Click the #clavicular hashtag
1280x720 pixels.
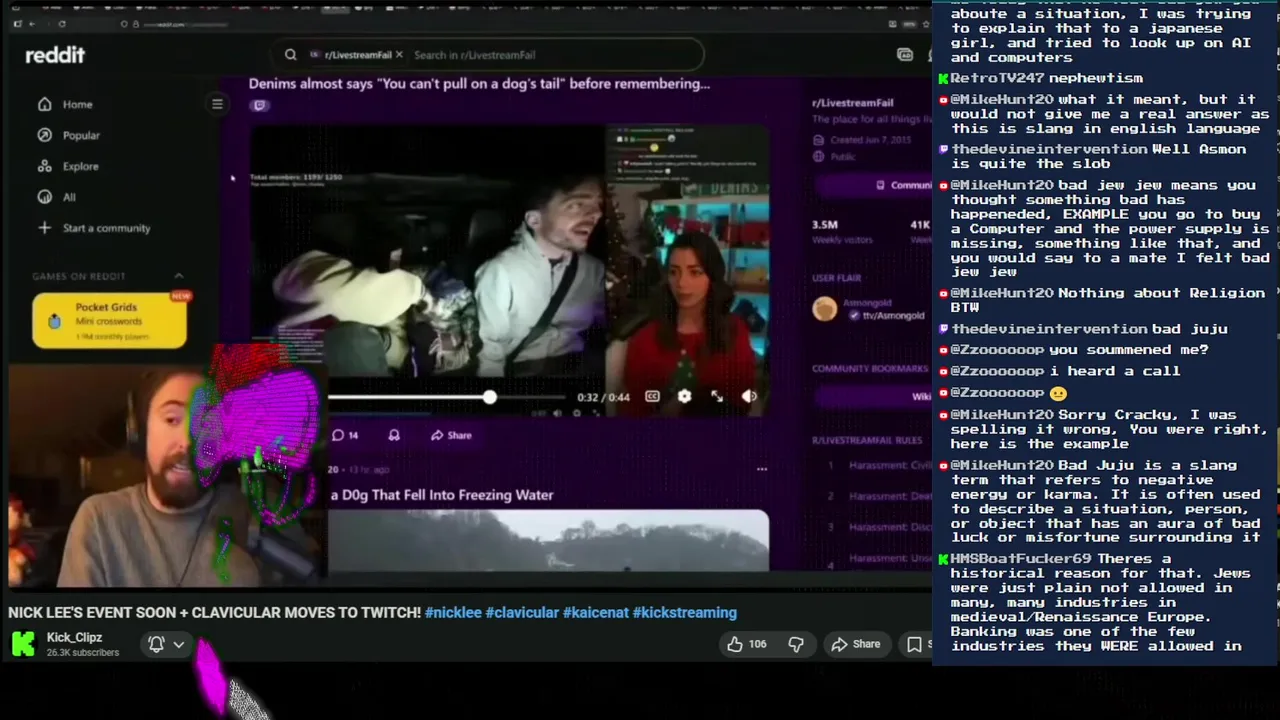pos(522,613)
